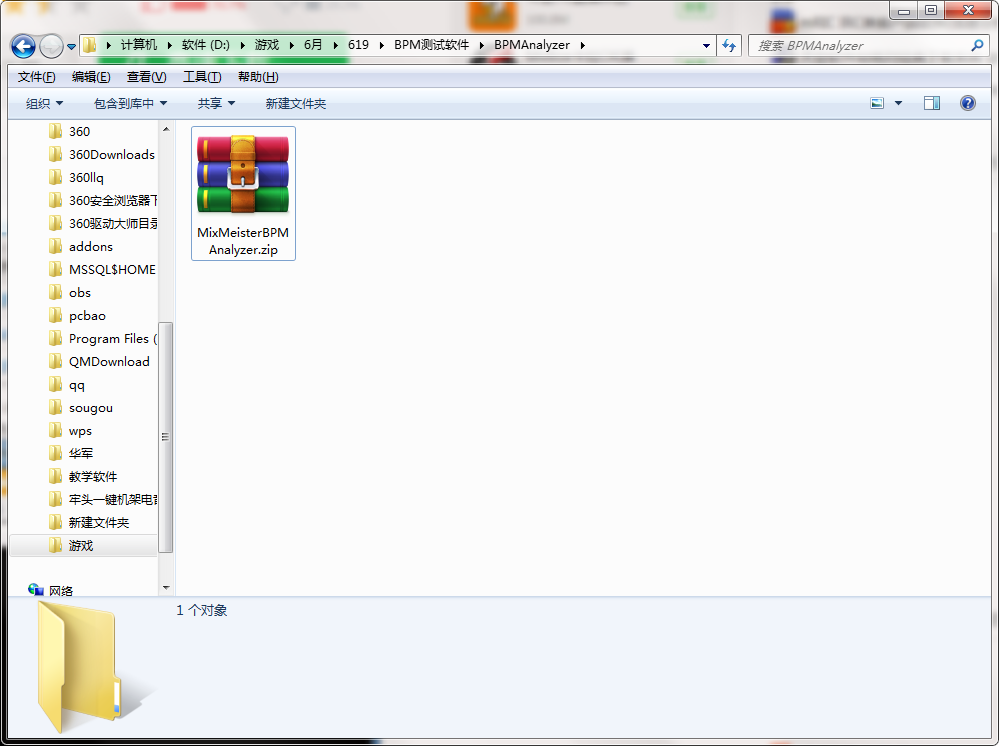
Task: Click the navigation pane scrollbar thumb
Action: pos(166,437)
